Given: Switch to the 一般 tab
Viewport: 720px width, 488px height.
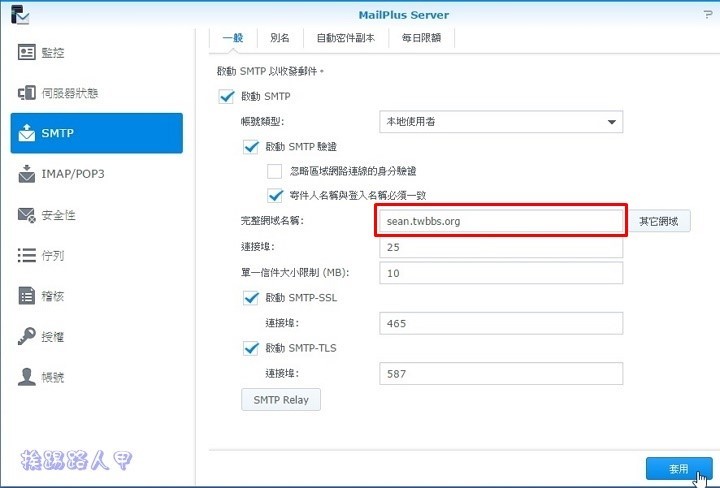Looking at the screenshot, I should coord(233,38).
